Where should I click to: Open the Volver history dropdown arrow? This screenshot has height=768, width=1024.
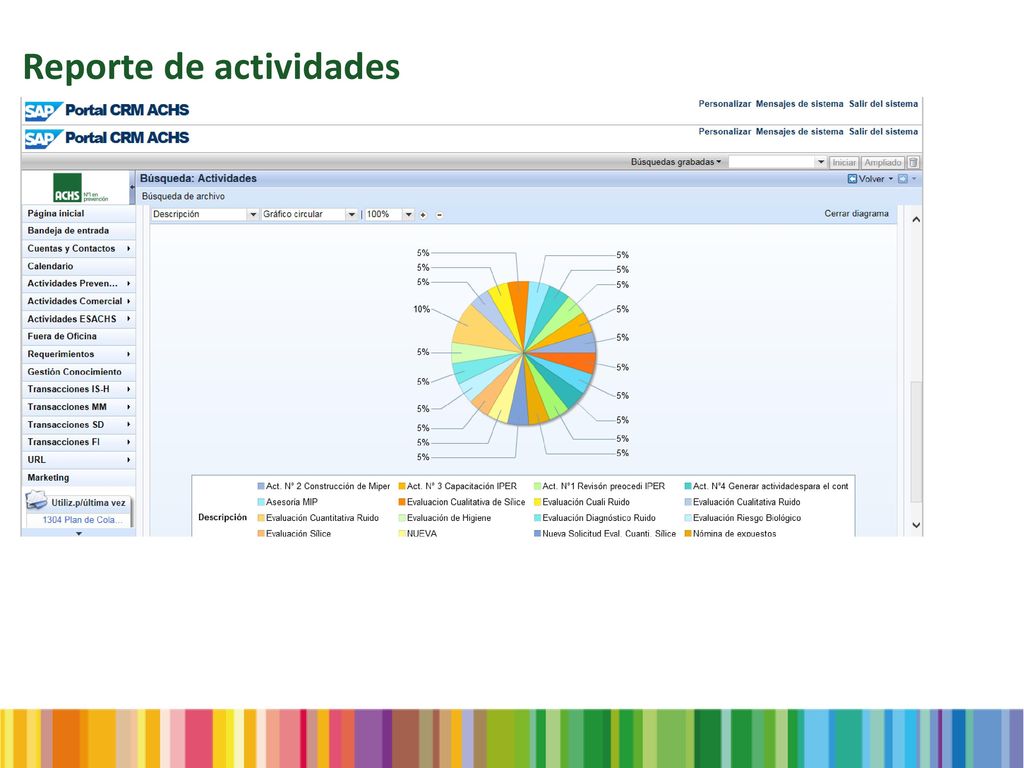point(890,179)
